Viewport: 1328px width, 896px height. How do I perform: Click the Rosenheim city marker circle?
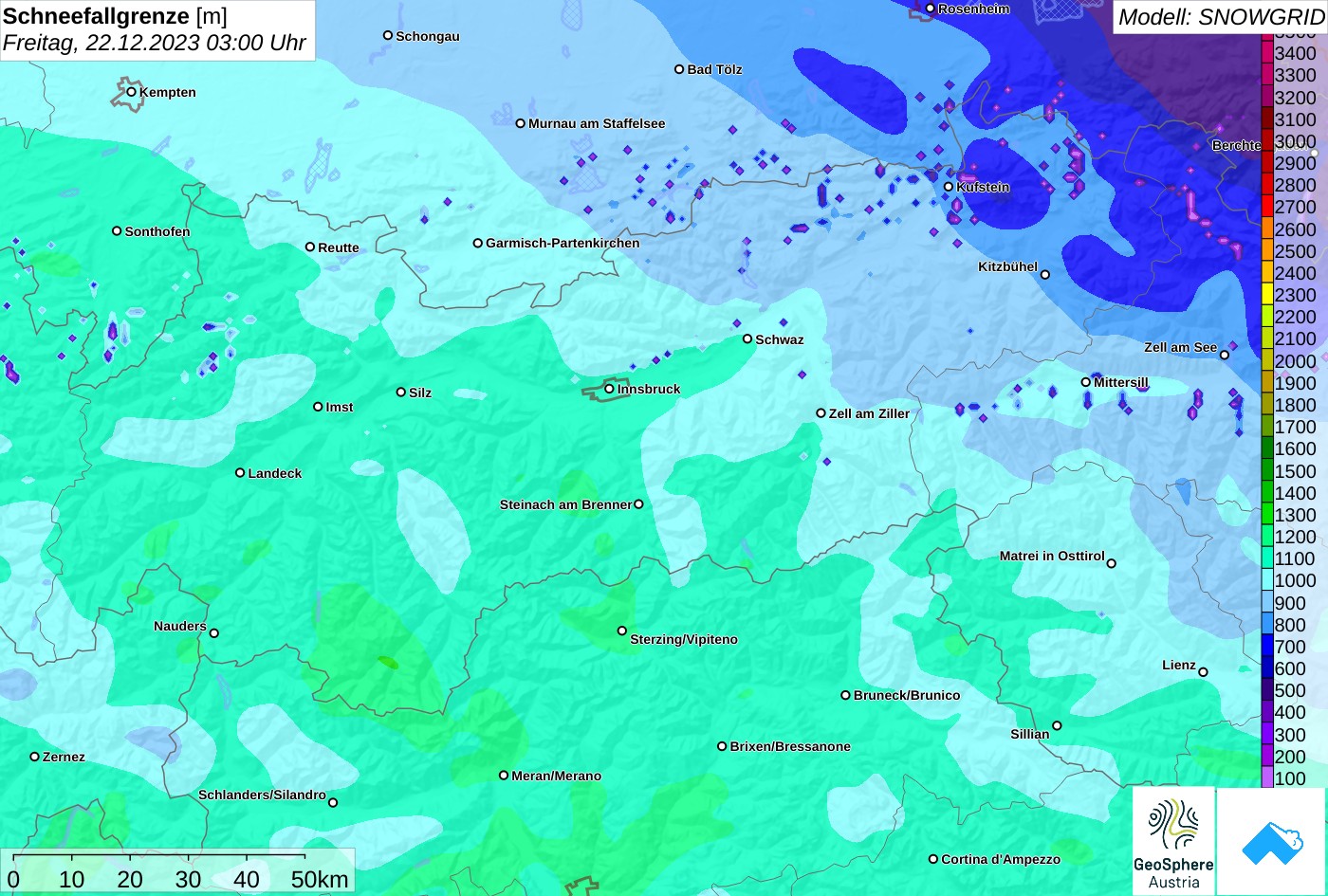(931, 9)
